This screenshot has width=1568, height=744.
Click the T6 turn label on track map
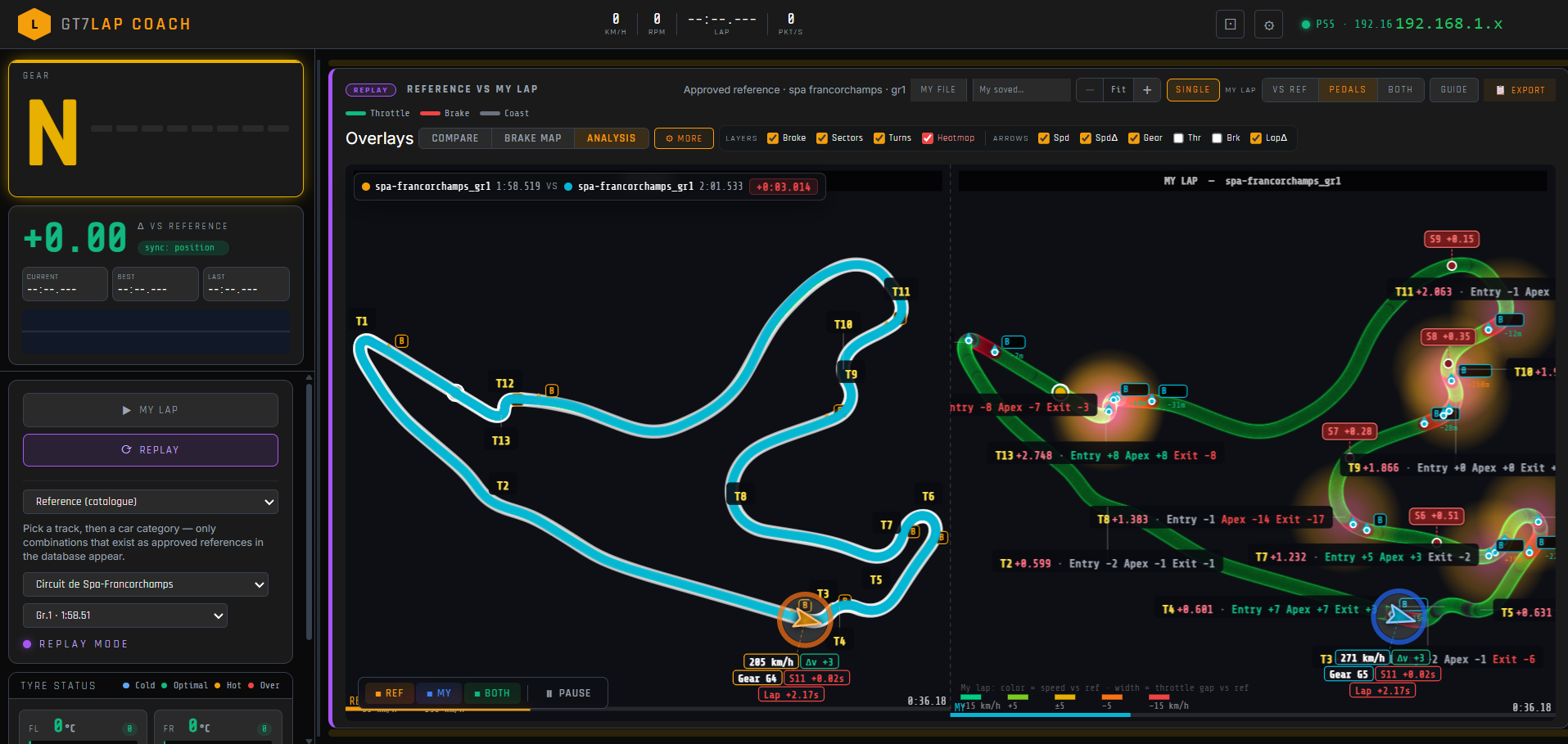[928, 497]
